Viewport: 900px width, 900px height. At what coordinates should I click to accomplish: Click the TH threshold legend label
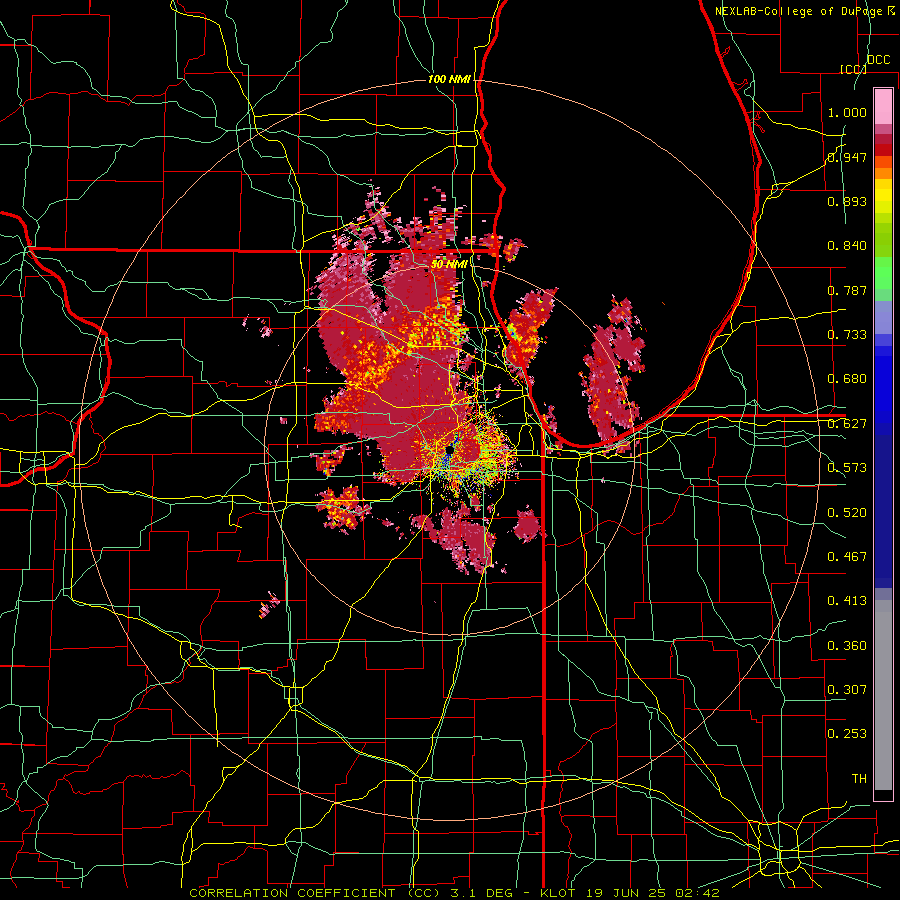tap(859, 779)
